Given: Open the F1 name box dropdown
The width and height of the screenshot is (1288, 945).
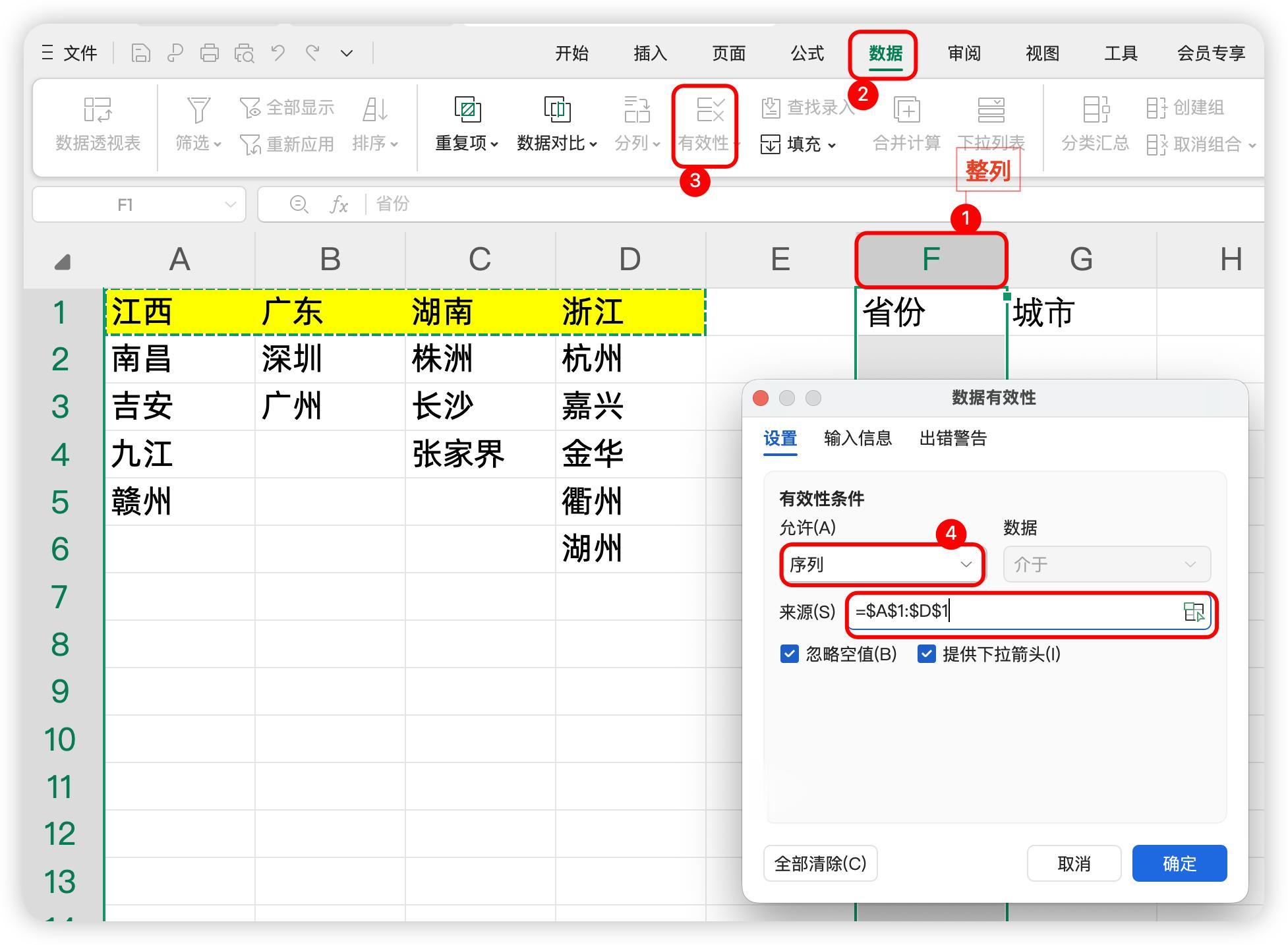Looking at the screenshot, I should point(230,205).
